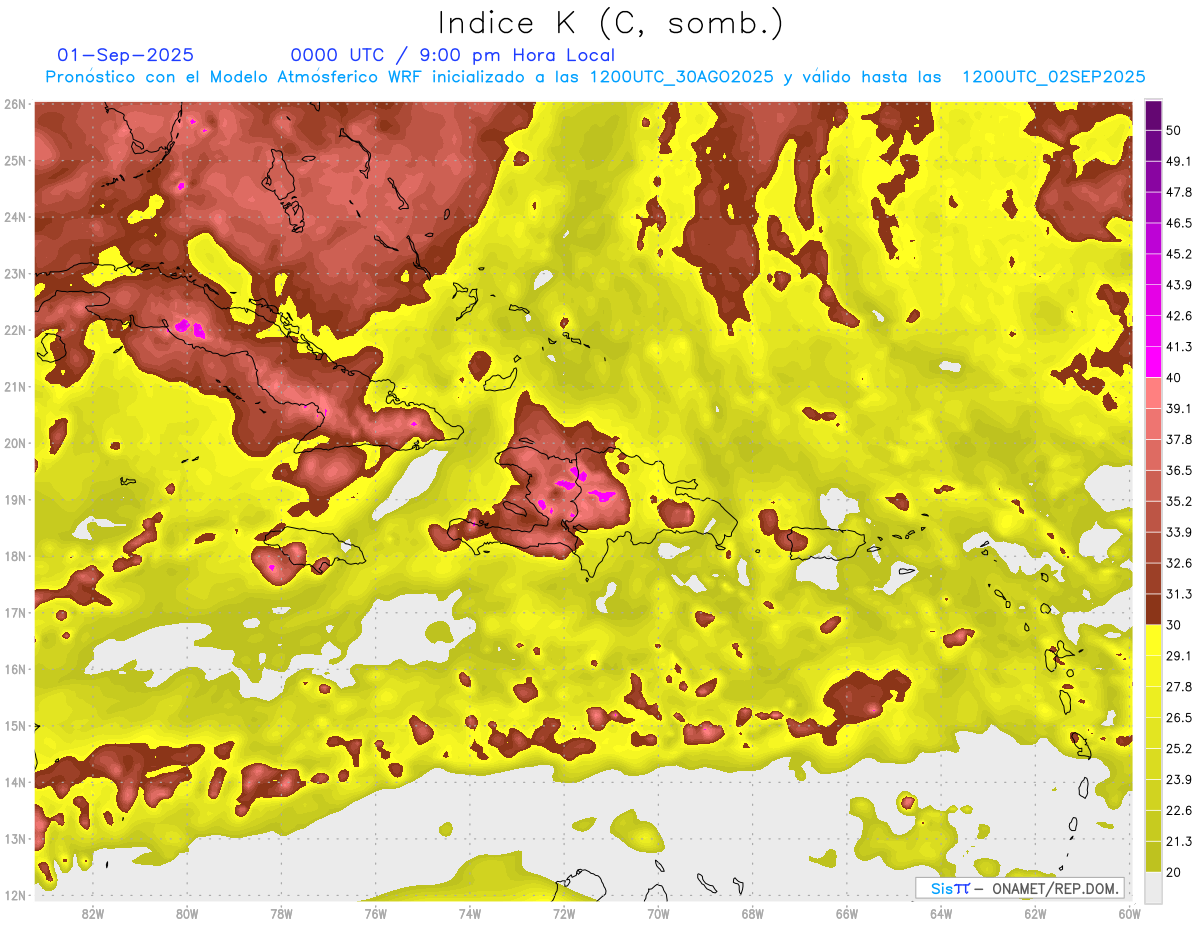This screenshot has width=1200, height=927.
Task: Click the latitude axis label "26N"
Action: point(14,104)
